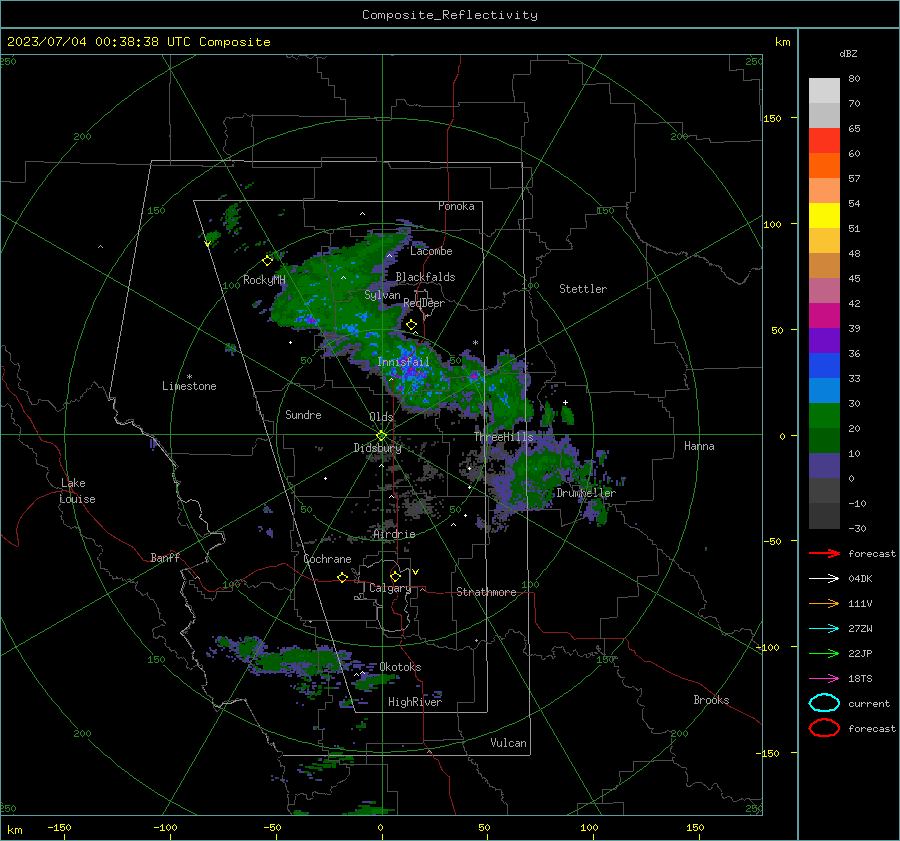Click the Didsbury city label
Viewport: 900px width, 841px height.
377,448
